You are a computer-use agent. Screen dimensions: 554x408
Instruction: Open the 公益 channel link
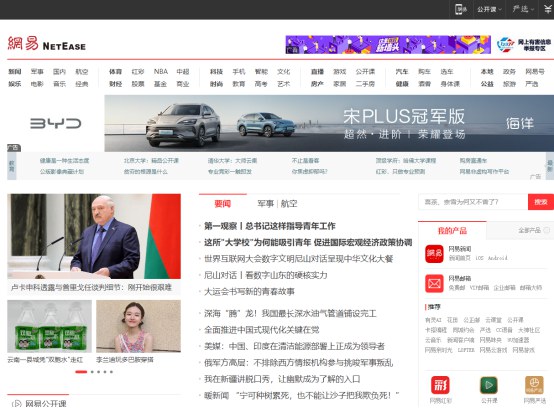(x=487, y=84)
